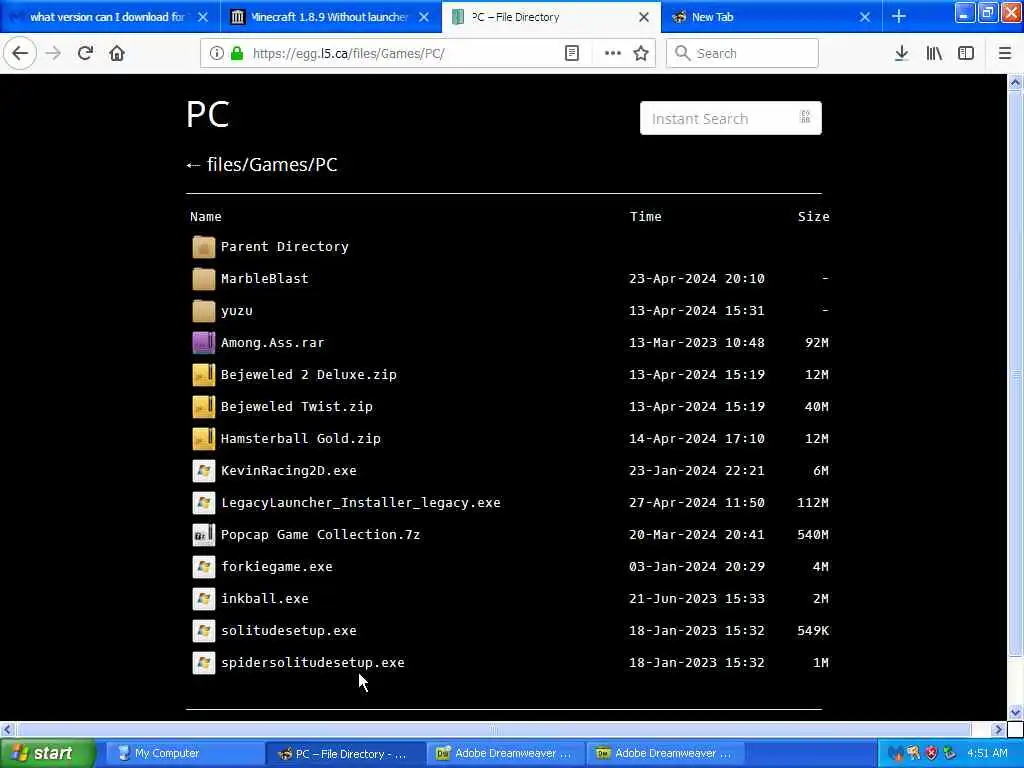
Task: Download solitudesetup.exe
Action: 289,631
